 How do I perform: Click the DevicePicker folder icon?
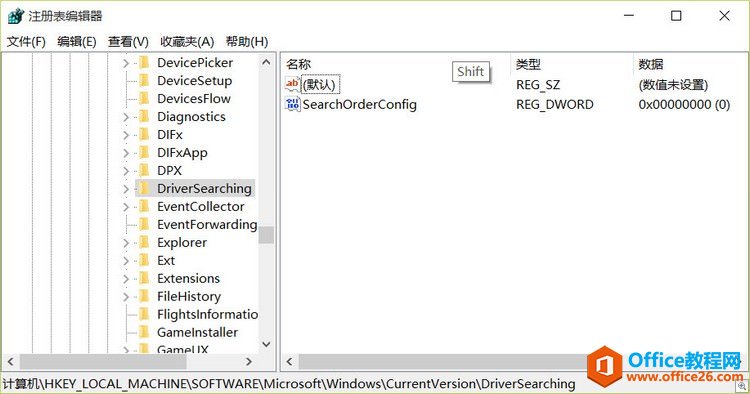click(x=144, y=63)
